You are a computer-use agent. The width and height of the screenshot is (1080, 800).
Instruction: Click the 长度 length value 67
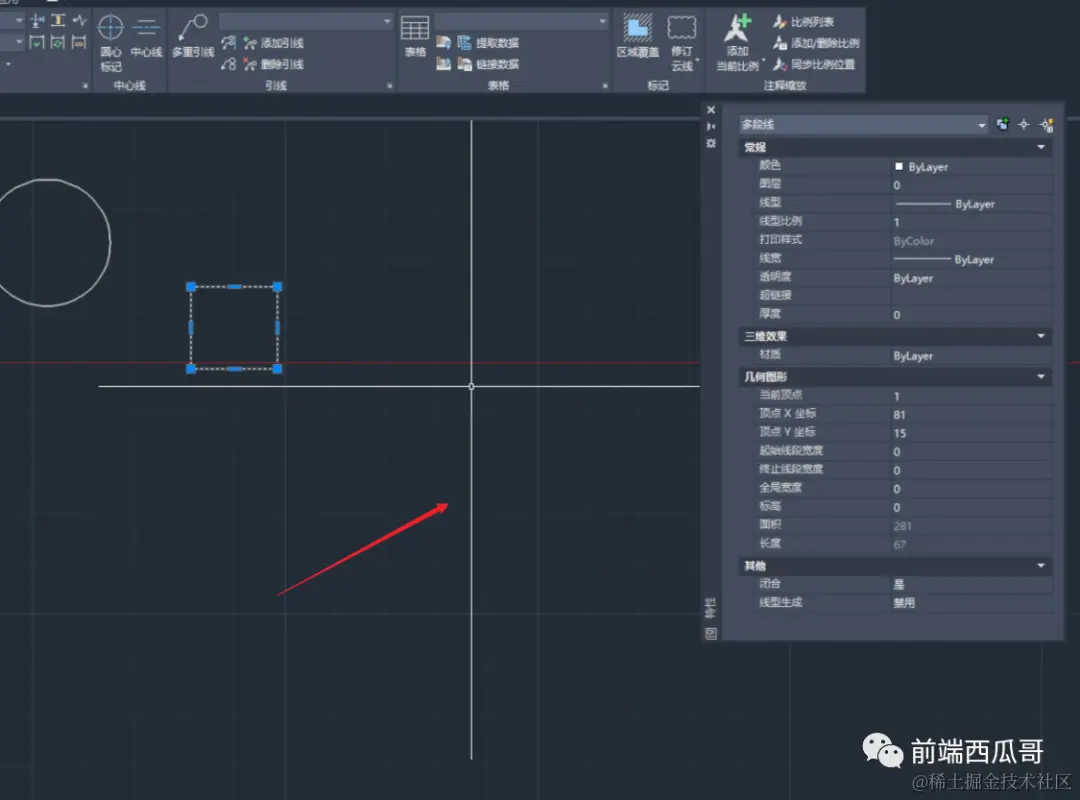click(971, 545)
